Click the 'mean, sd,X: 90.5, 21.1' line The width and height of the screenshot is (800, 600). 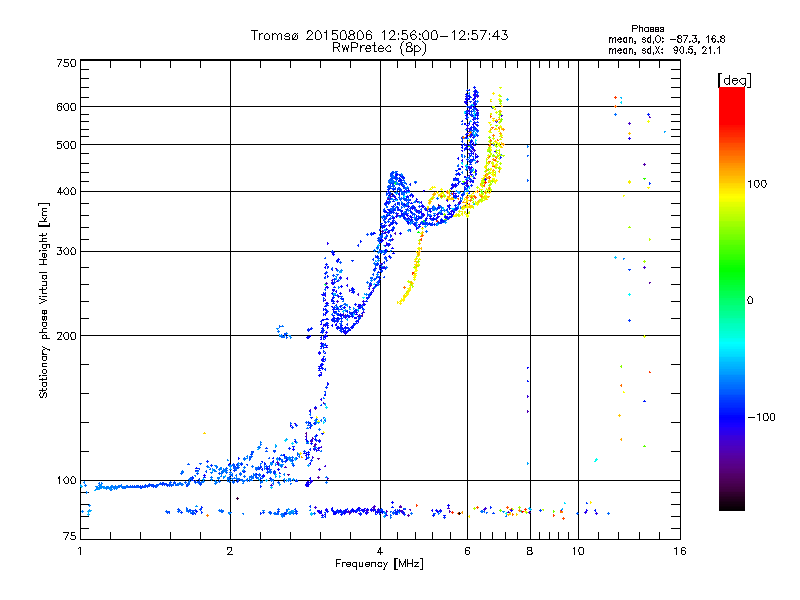pyautogui.click(x=664, y=50)
